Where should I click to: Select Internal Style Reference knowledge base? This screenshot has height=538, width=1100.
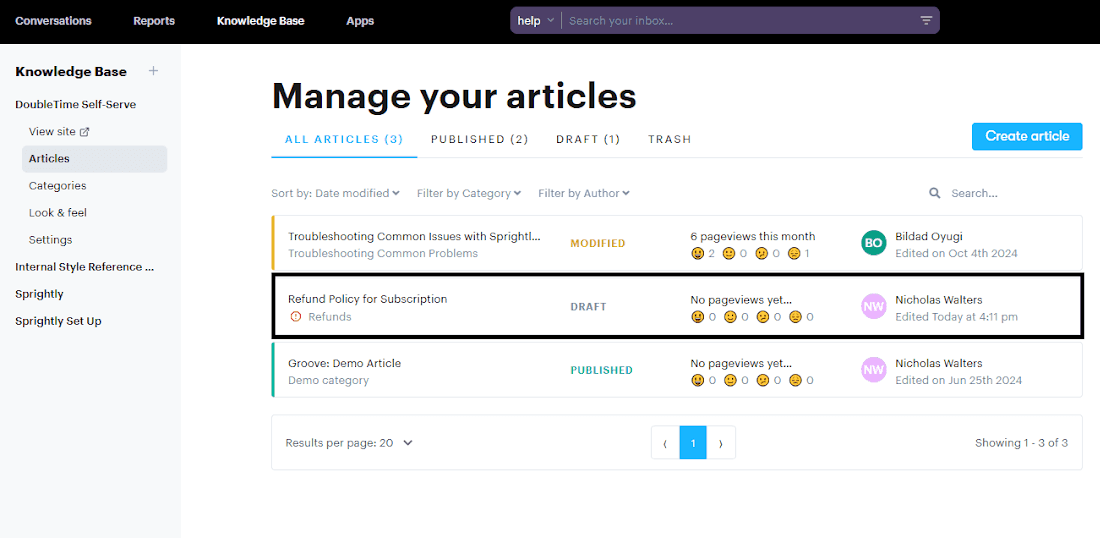coord(85,267)
